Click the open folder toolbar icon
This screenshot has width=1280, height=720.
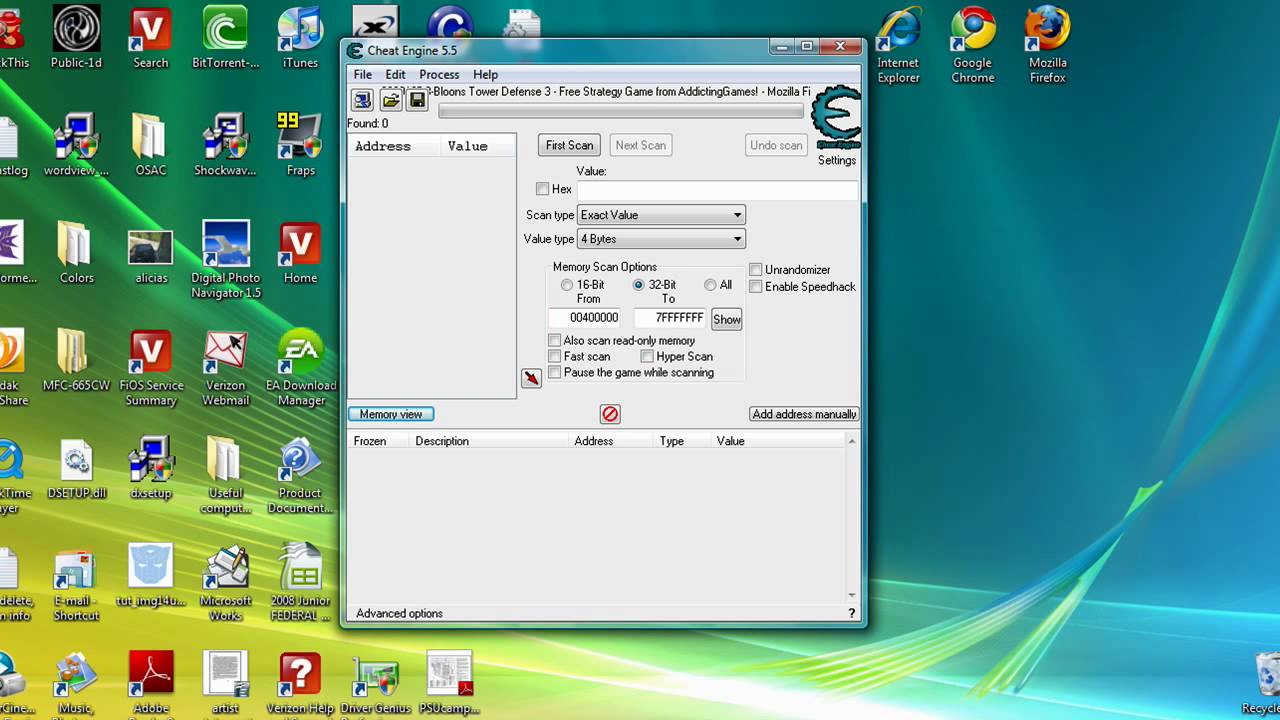391,100
